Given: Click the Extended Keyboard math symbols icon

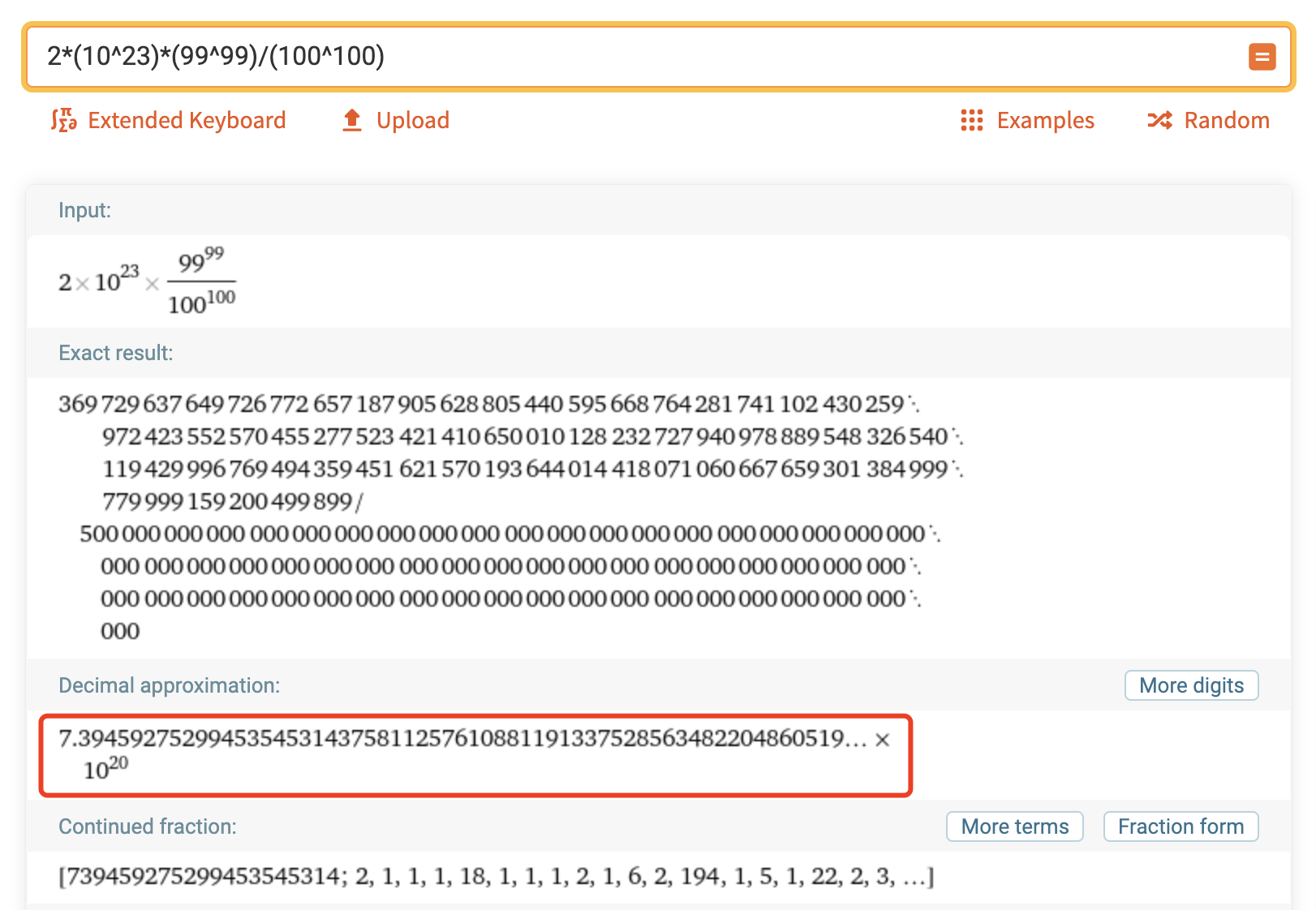Looking at the screenshot, I should 63,120.
